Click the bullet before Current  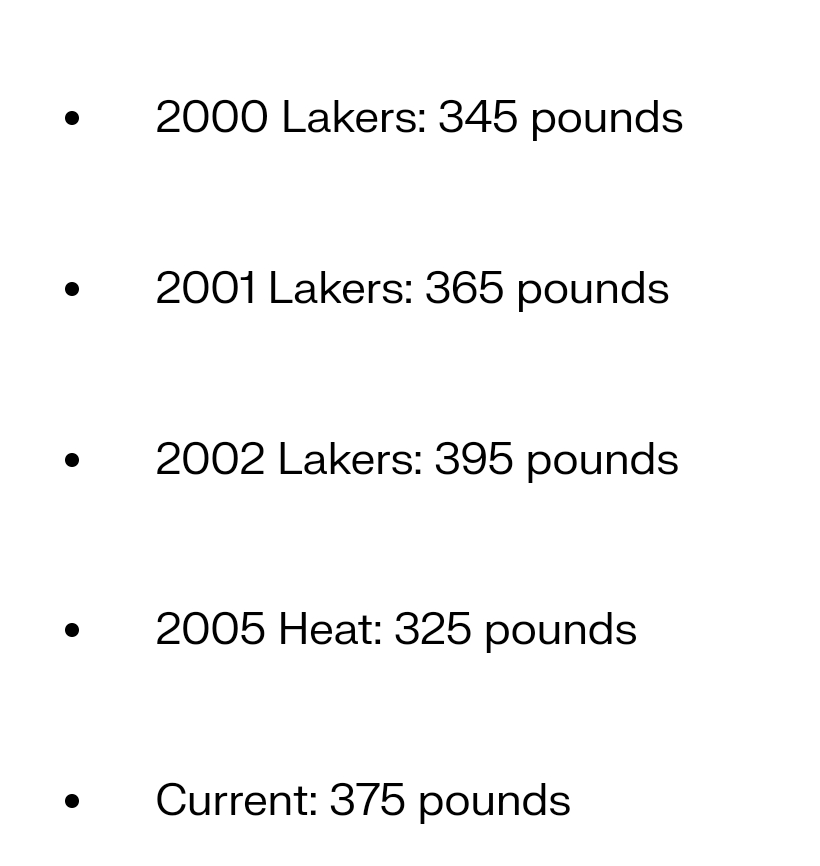coord(72,802)
